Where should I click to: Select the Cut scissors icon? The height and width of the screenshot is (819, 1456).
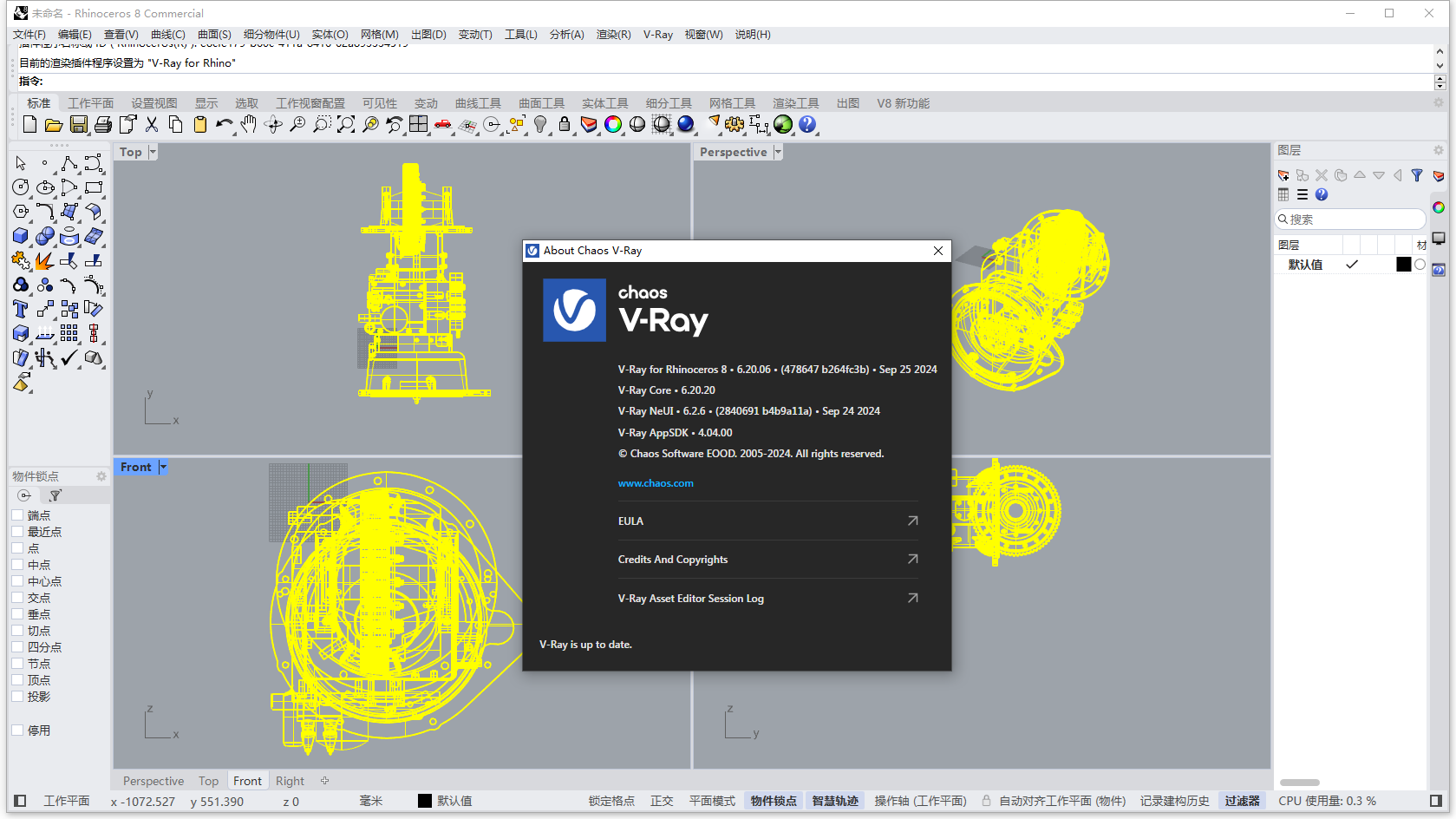[152, 124]
